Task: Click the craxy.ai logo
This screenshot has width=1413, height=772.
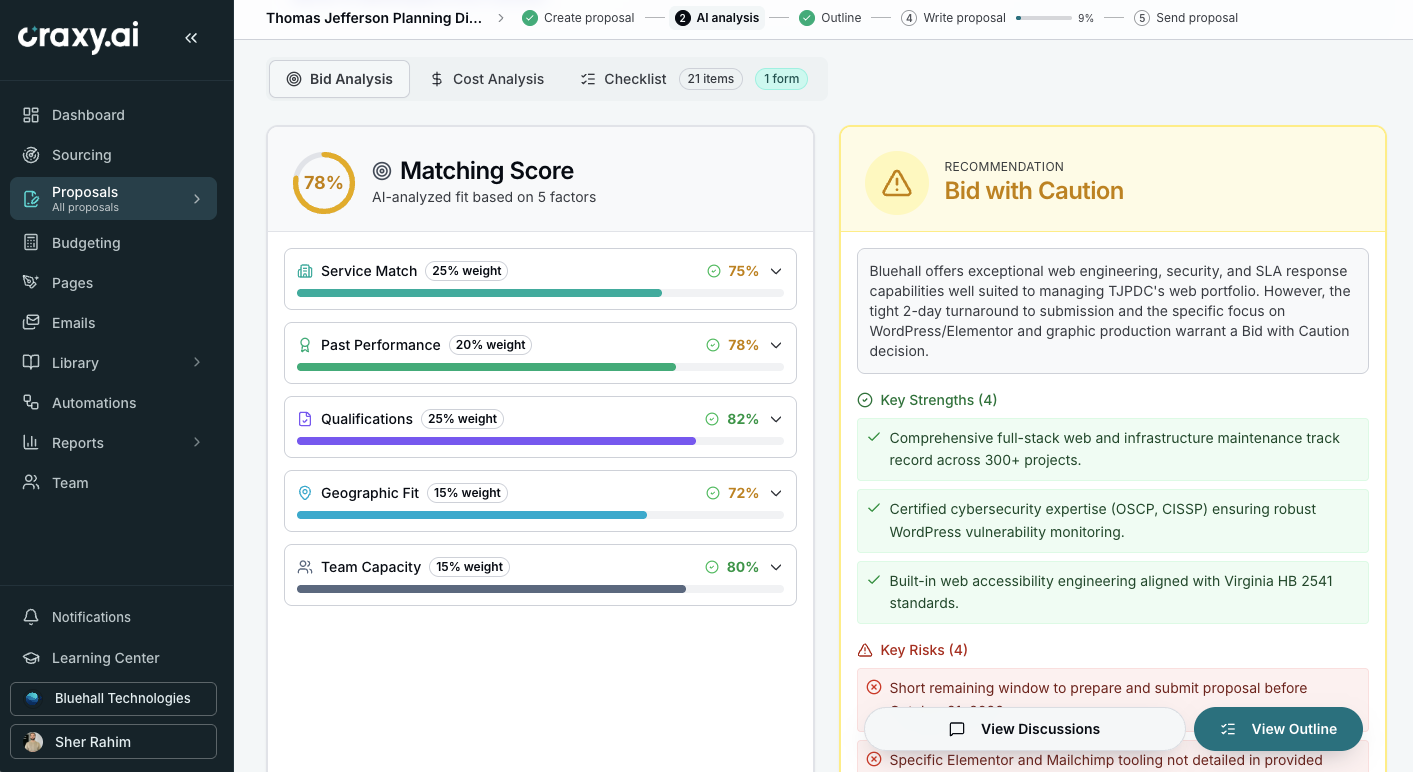Action: point(78,37)
